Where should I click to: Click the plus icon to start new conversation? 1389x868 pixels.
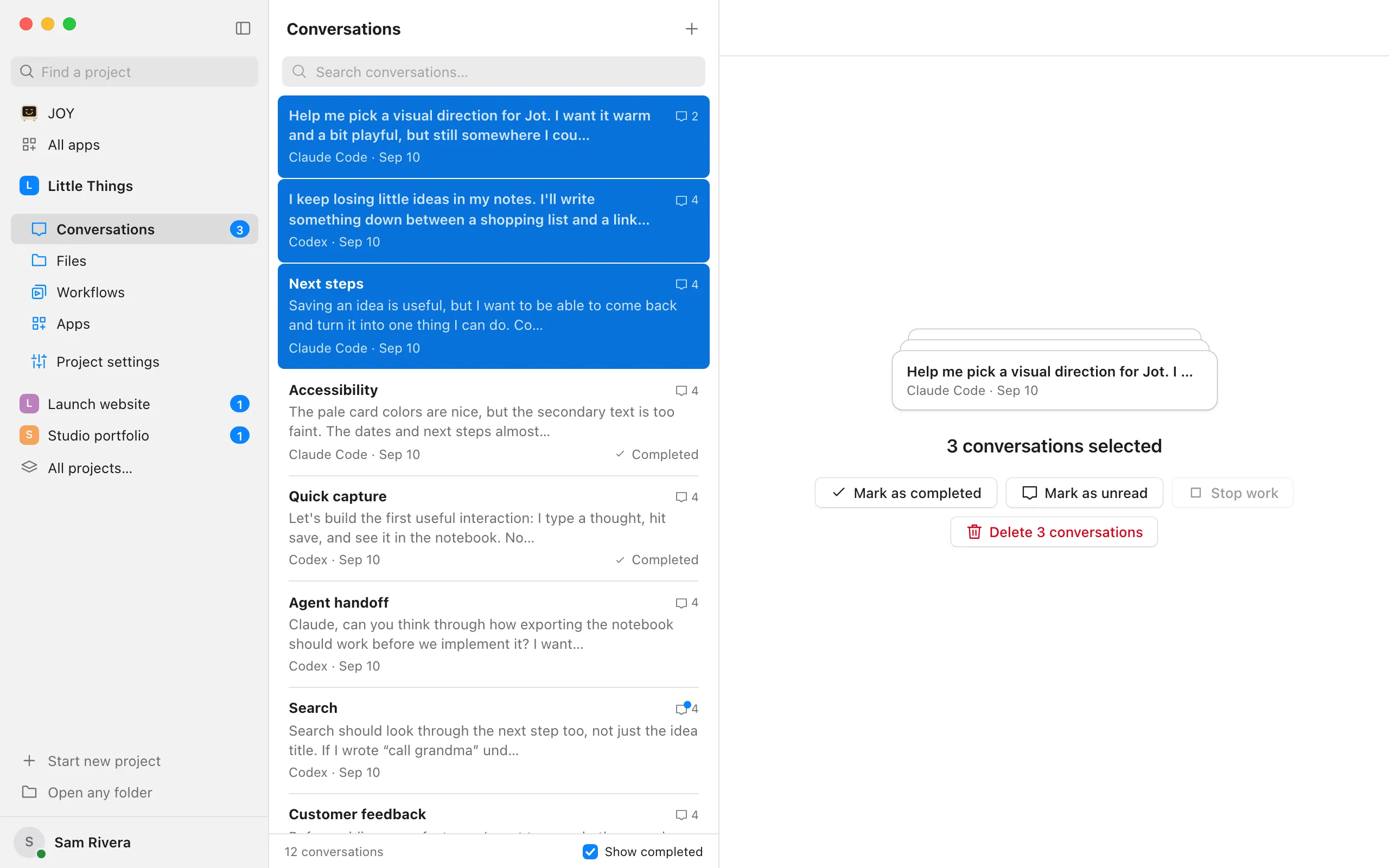[x=692, y=29]
